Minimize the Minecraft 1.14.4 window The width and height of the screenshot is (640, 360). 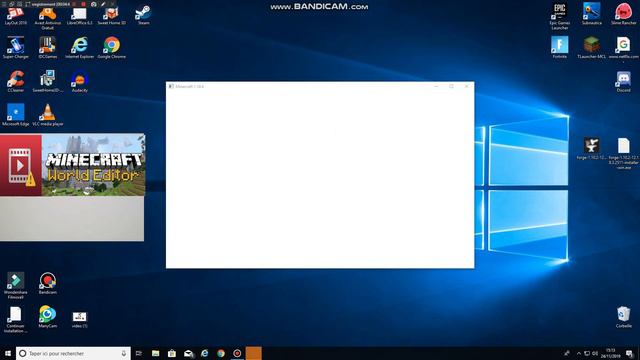(436, 87)
